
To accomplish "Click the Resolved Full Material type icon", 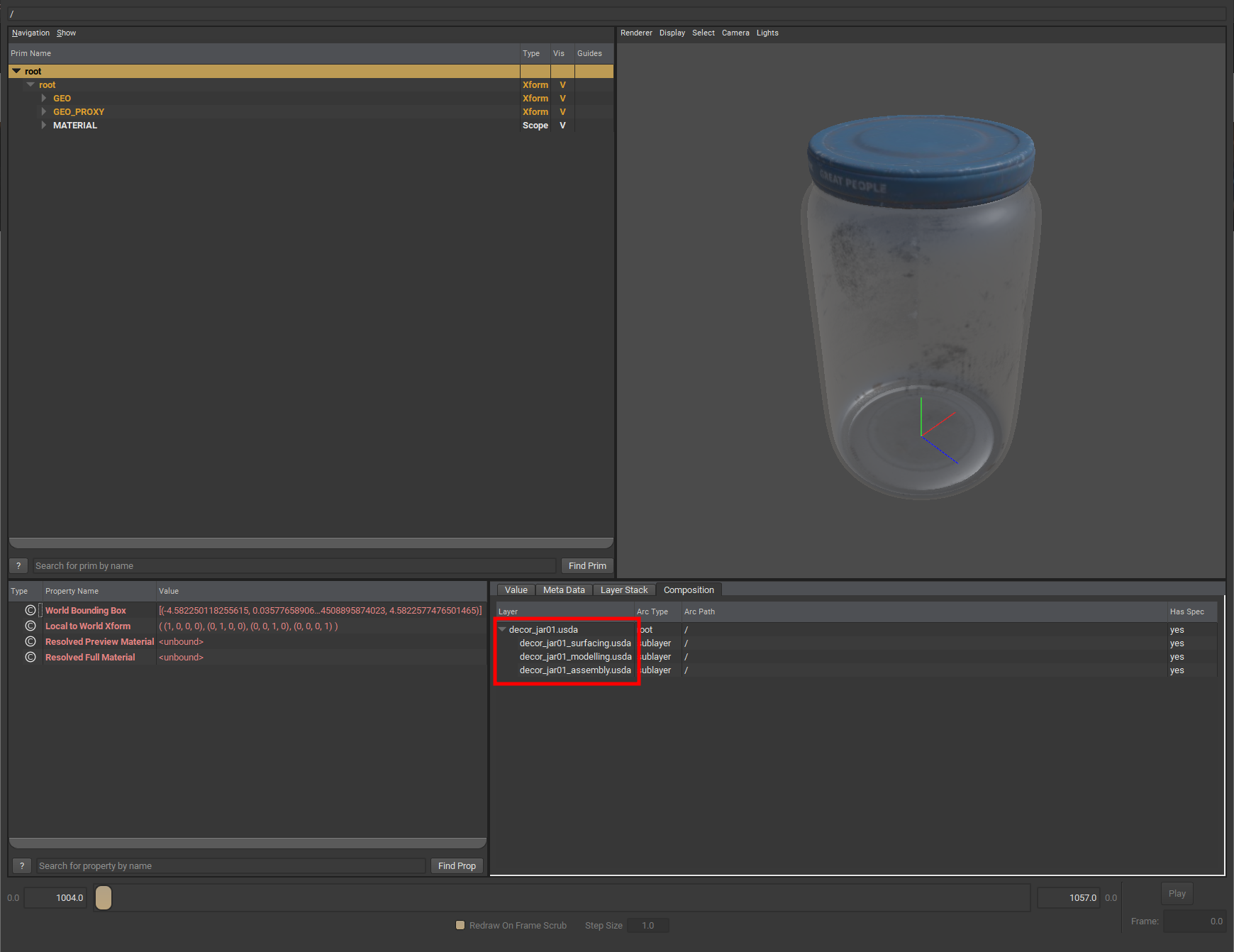I will (30, 657).
